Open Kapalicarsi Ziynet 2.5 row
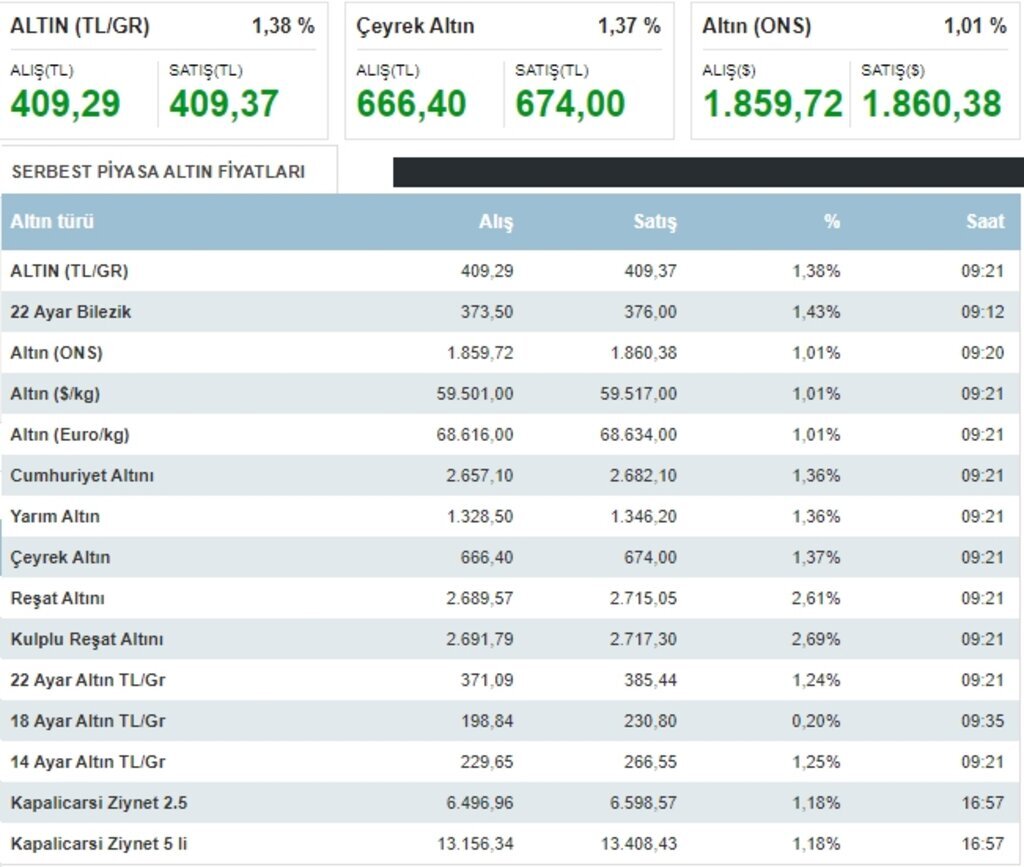 [99, 803]
